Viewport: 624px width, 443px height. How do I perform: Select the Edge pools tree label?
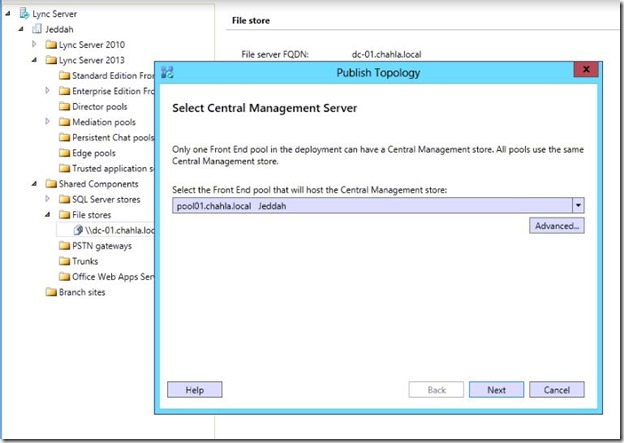click(x=94, y=153)
